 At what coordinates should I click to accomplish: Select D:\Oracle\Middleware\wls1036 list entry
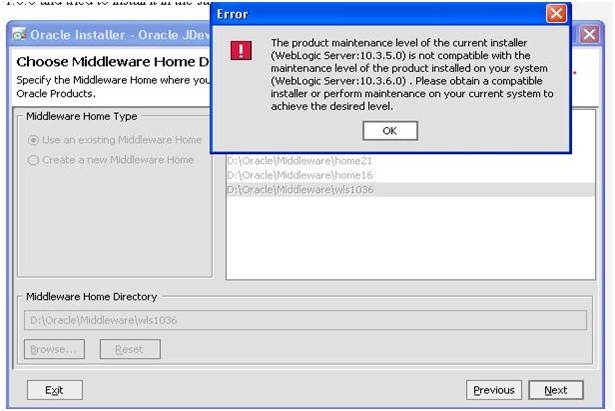click(411, 190)
